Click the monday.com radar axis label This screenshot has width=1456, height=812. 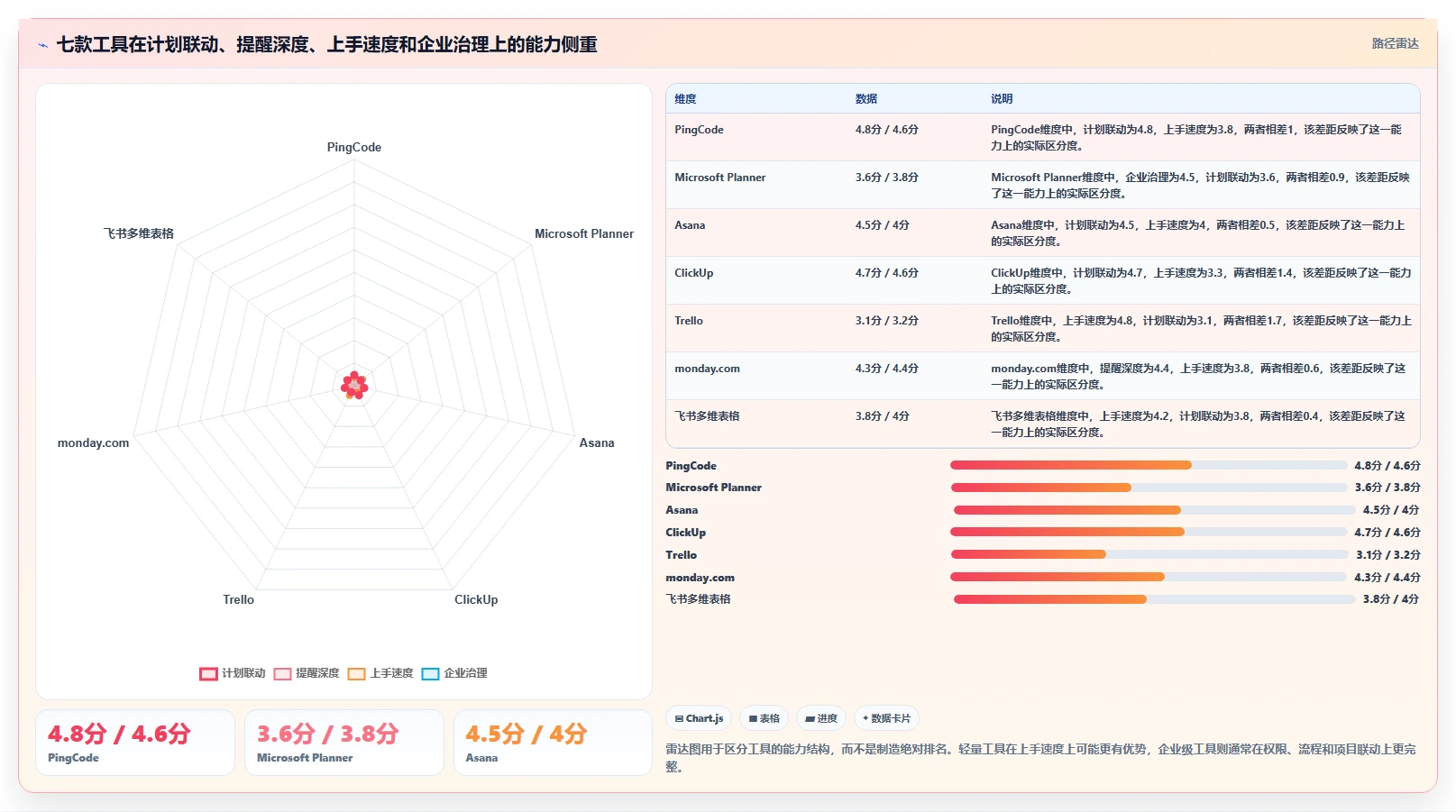[x=93, y=442]
